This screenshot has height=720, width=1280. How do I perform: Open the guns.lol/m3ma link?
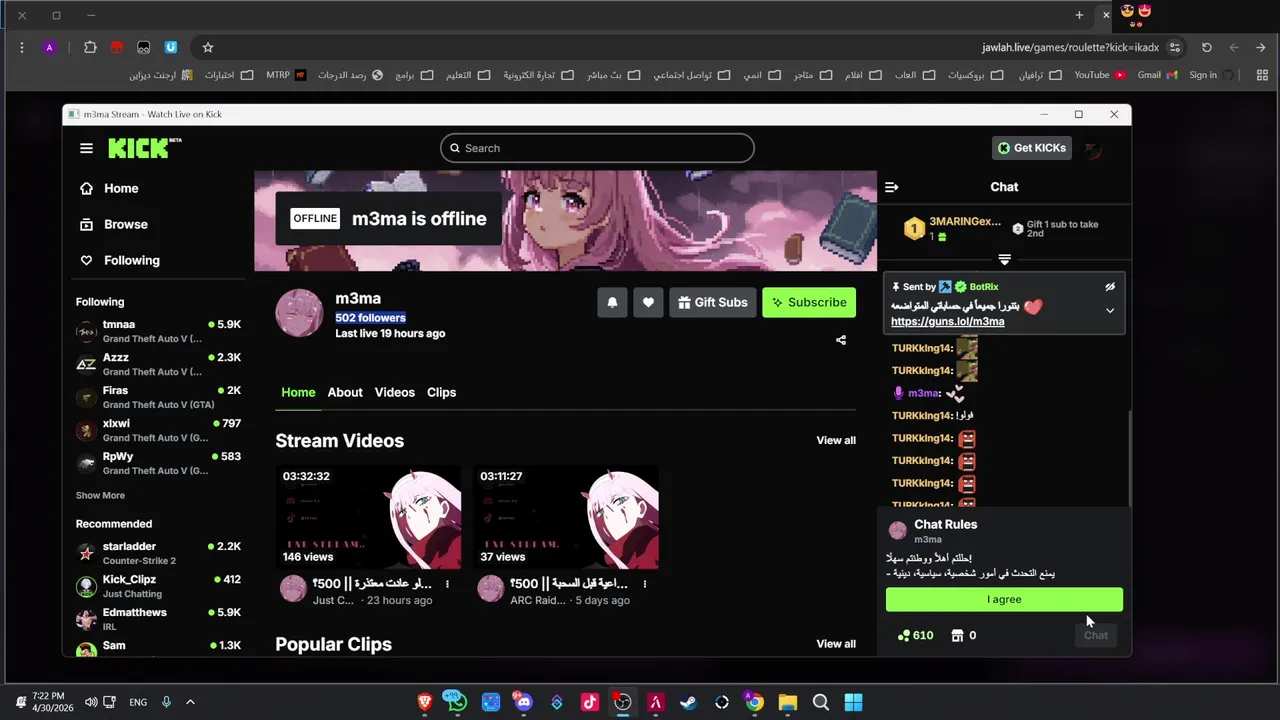pos(947,321)
